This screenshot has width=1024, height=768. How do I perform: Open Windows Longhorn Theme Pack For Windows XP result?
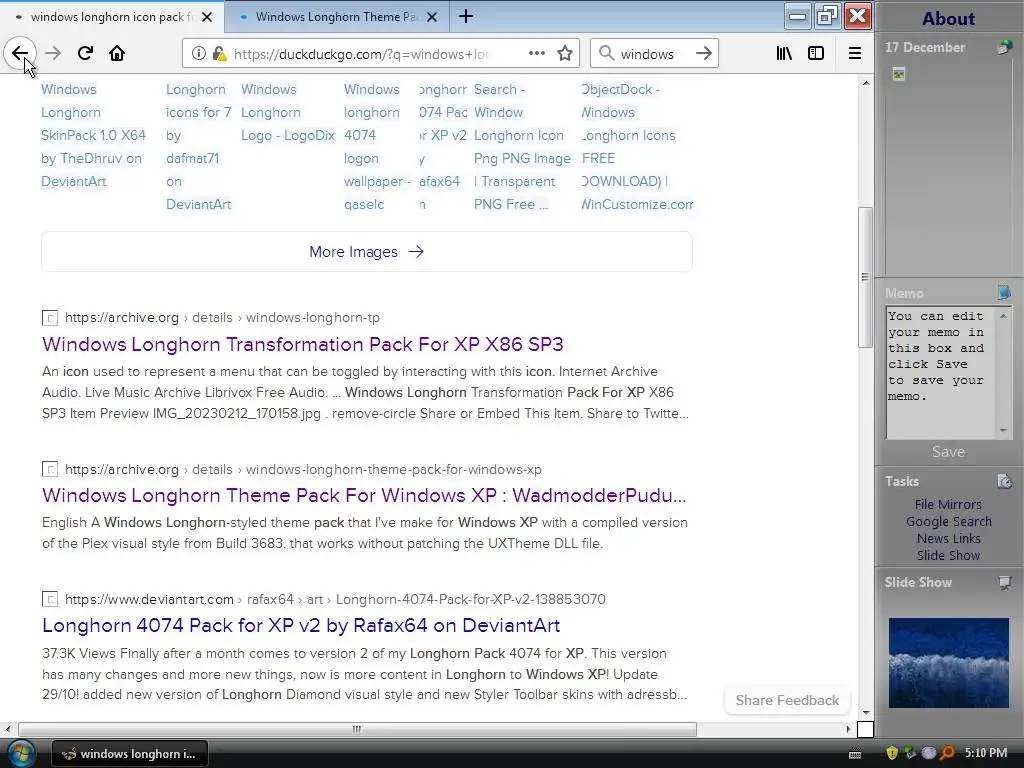tap(364, 495)
